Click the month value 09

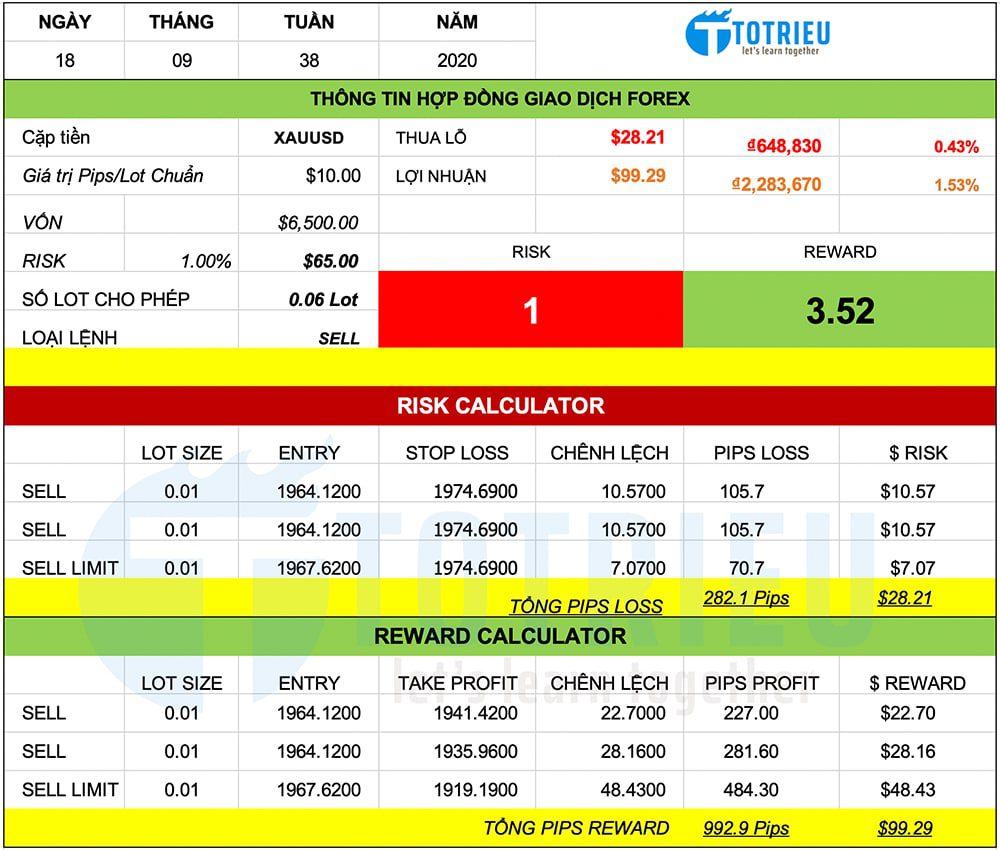click(x=182, y=61)
